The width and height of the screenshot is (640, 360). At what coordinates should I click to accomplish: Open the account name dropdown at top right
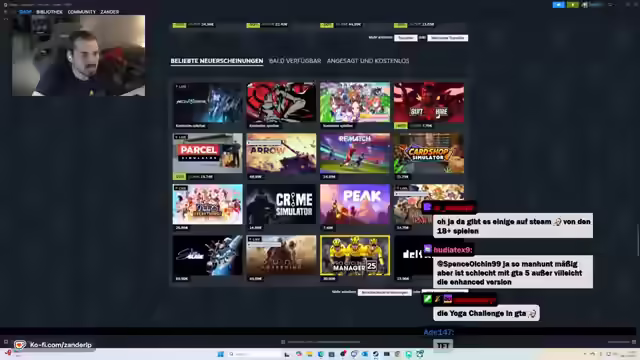[600, 4]
